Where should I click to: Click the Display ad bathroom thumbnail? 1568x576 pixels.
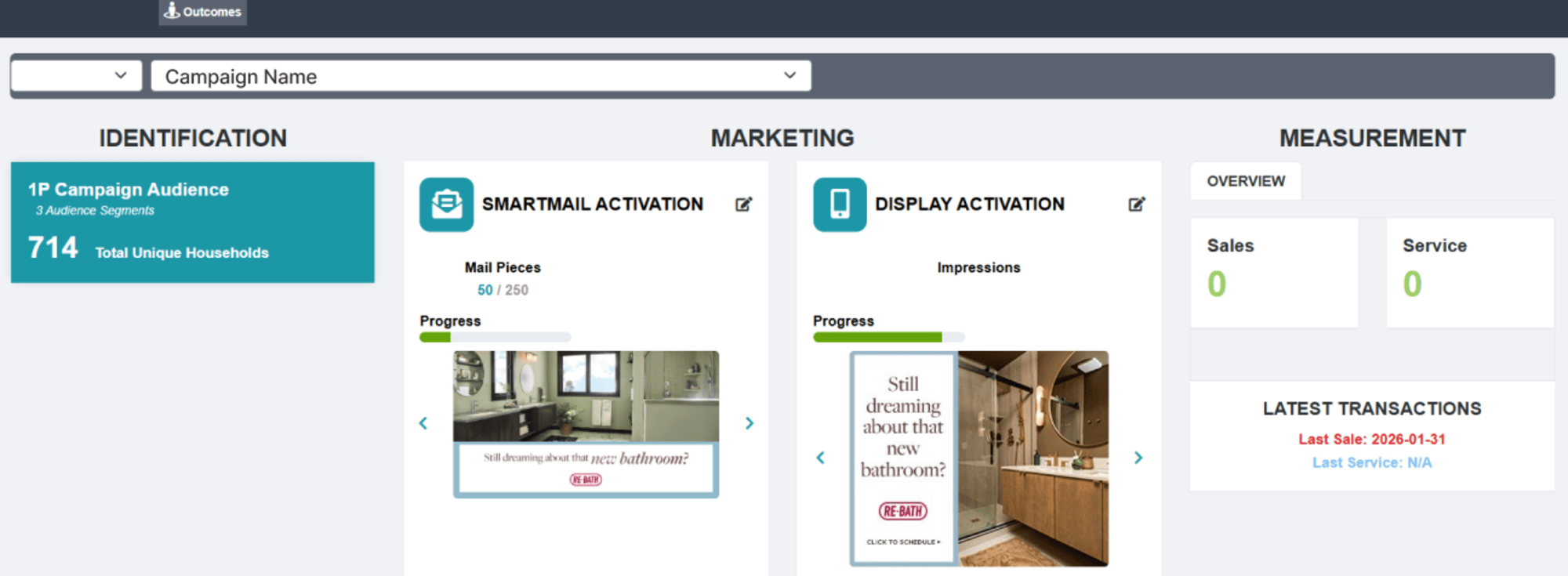coord(979,458)
